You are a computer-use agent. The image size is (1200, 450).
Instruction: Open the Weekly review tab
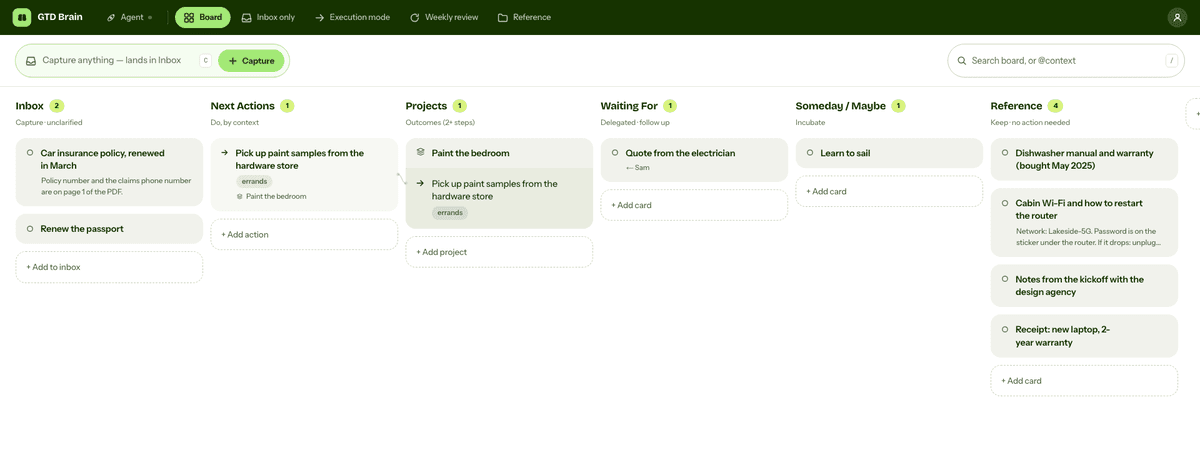coord(444,17)
